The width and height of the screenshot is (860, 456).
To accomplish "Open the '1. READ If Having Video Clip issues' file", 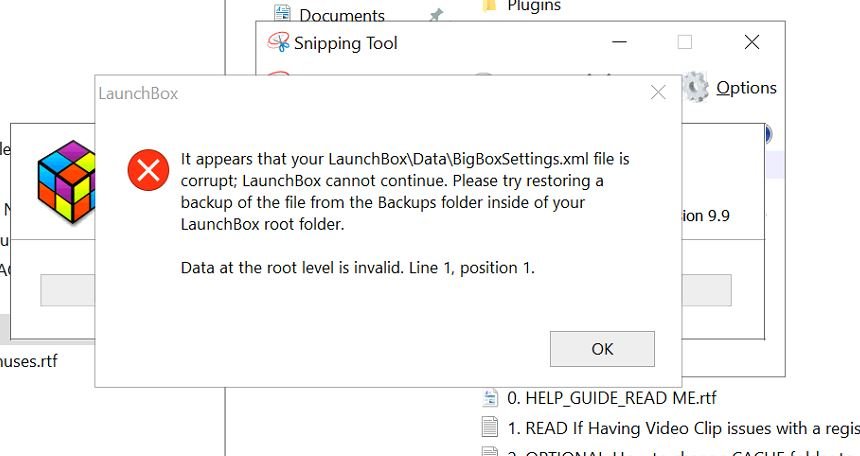I will click(x=680, y=428).
